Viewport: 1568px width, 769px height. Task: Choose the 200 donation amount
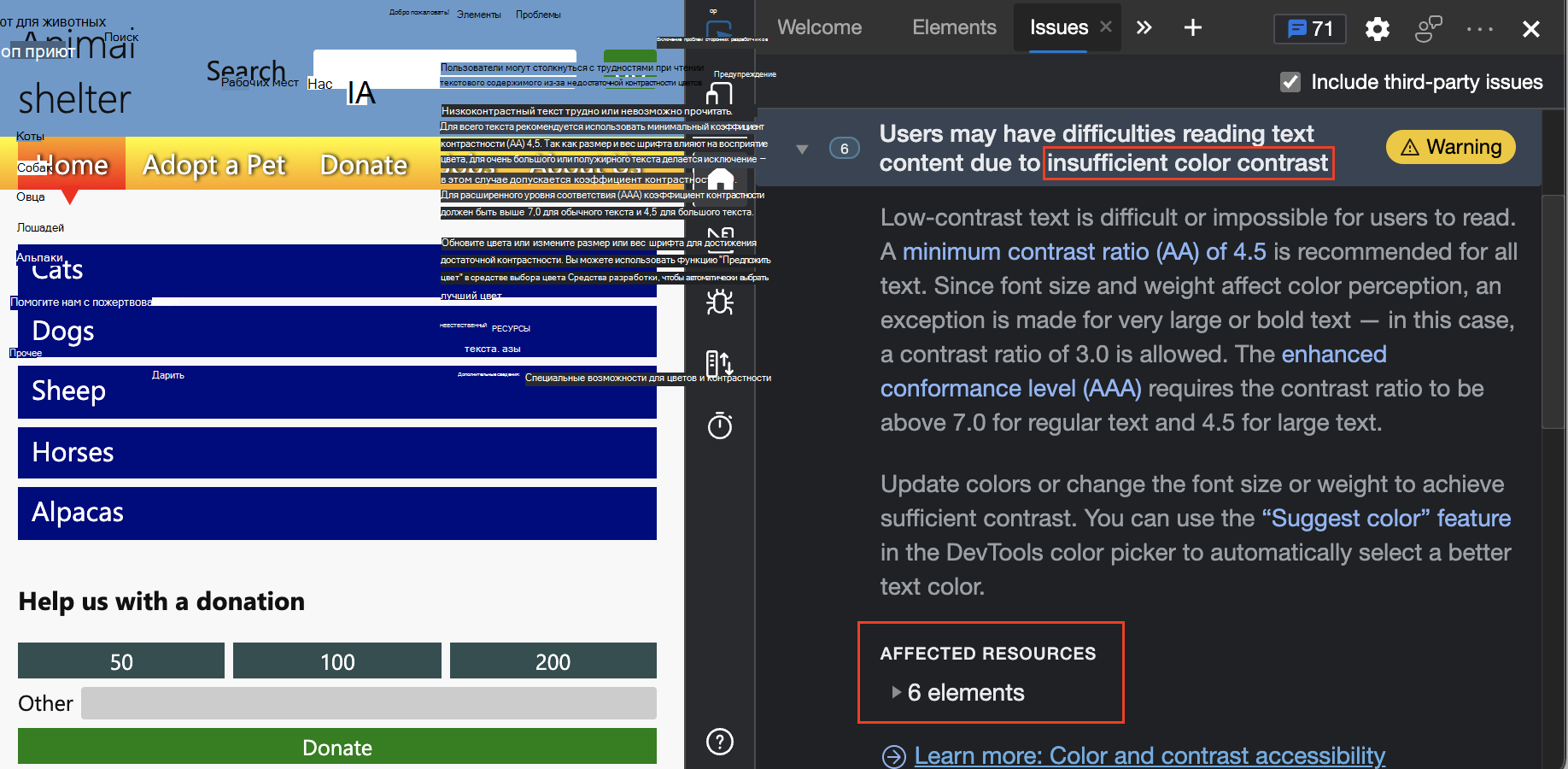click(553, 661)
